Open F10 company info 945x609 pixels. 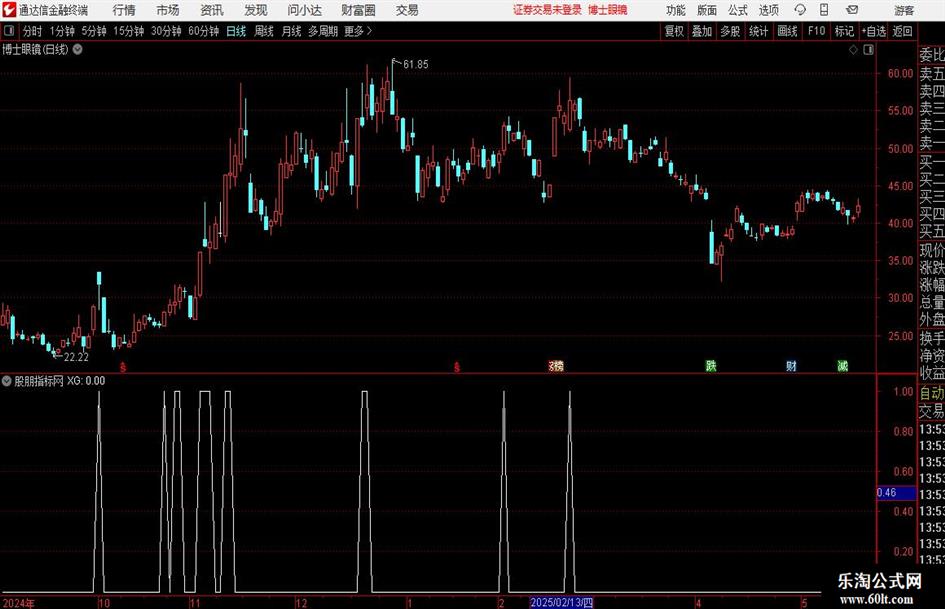pos(816,31)
